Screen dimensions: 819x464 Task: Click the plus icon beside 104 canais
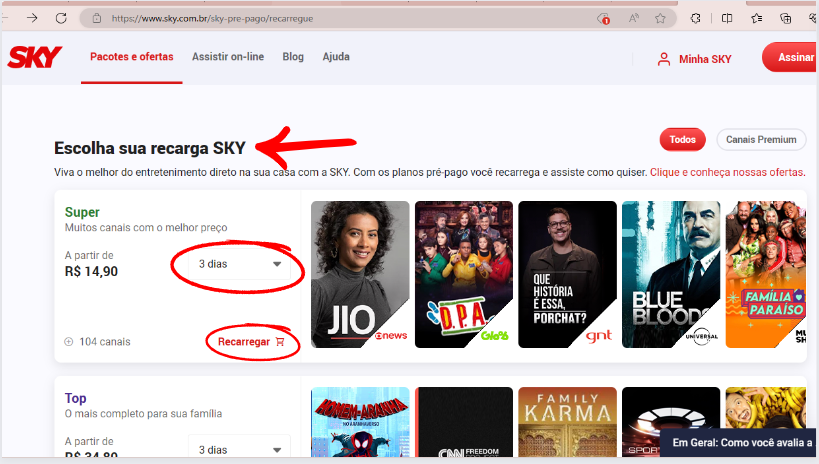[68, 342]
